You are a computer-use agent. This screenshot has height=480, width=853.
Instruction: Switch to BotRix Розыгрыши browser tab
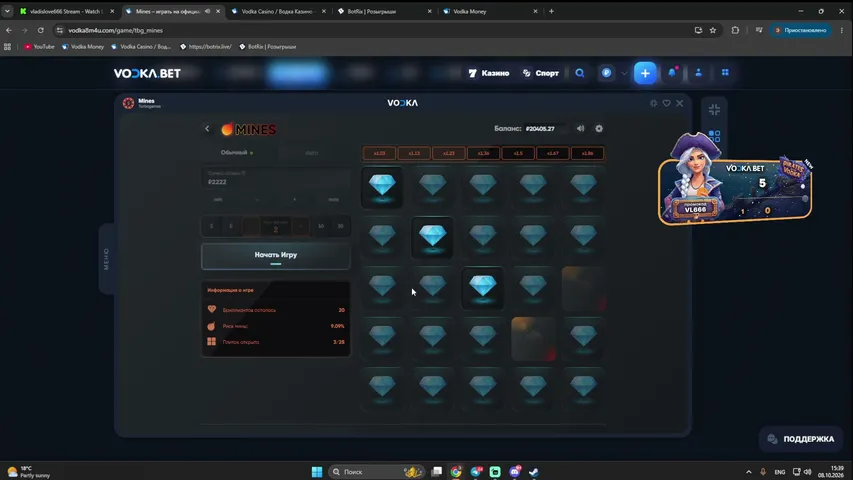click(384, 11)
